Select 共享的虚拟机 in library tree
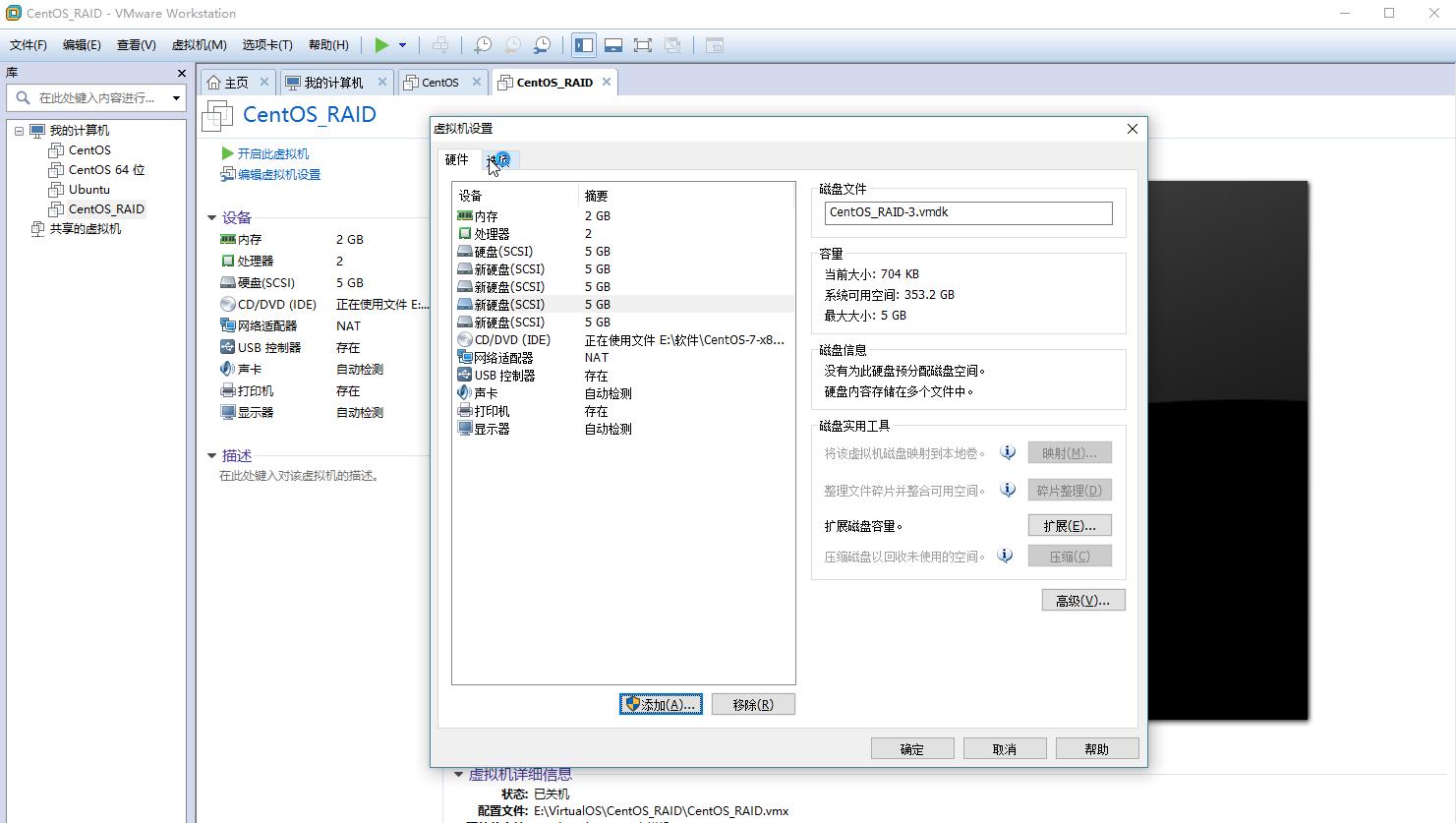This screenshot has width=1456, height=823. click(x=86, y=228)
